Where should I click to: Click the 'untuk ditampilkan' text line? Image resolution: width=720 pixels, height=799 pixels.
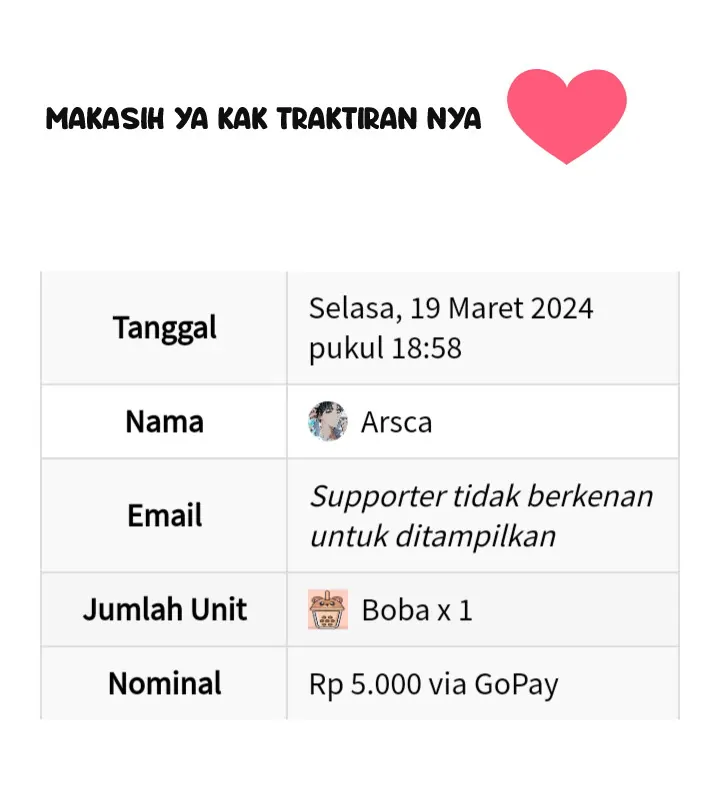(x=433, y=537)
